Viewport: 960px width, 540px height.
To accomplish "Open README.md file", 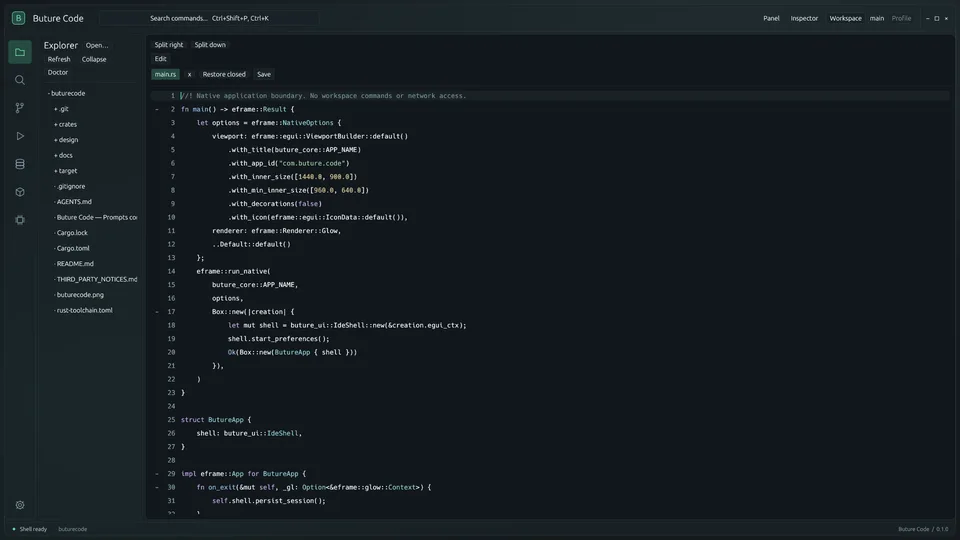I will (74, 264).
